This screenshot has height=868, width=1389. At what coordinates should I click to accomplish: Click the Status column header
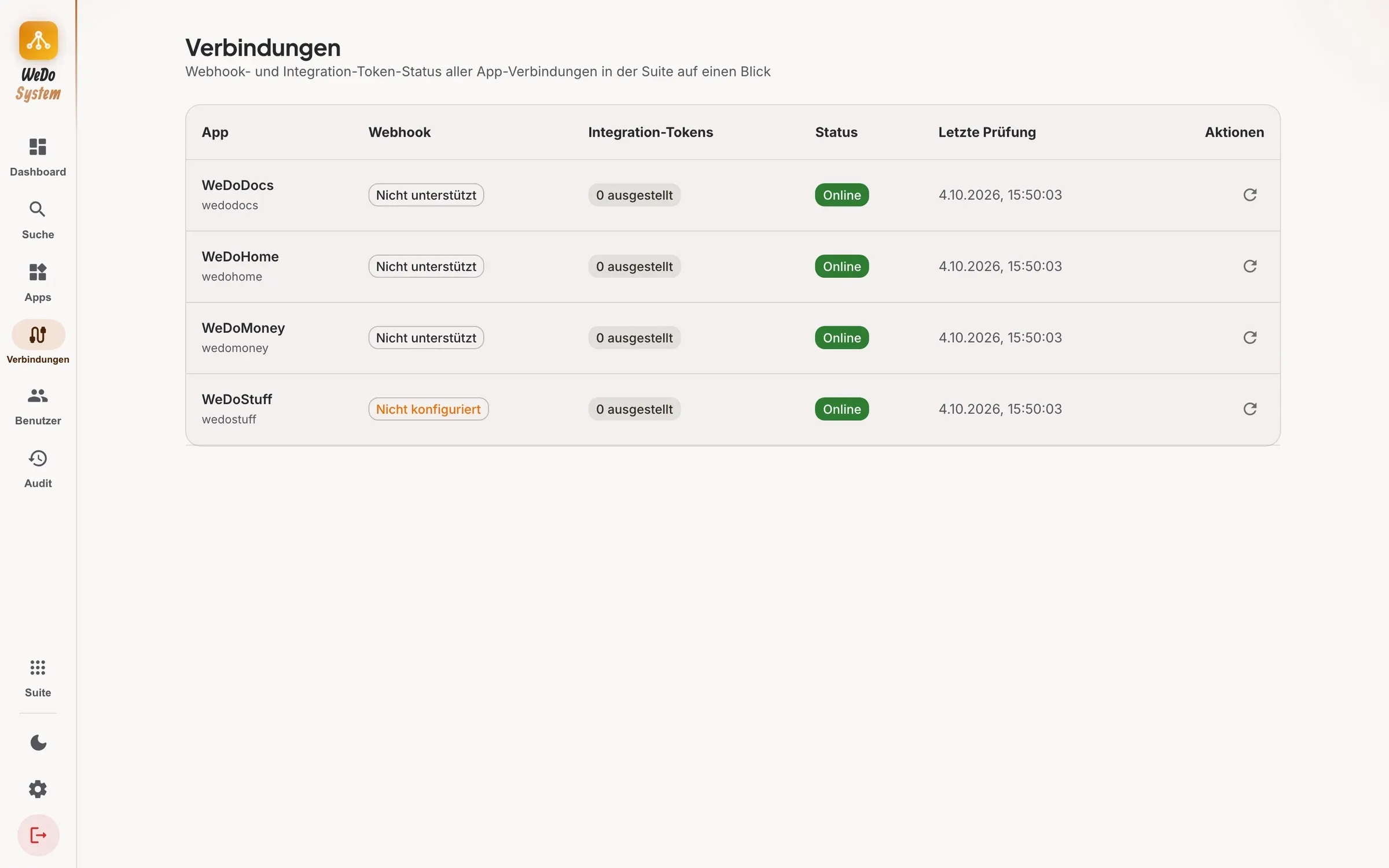836,132
